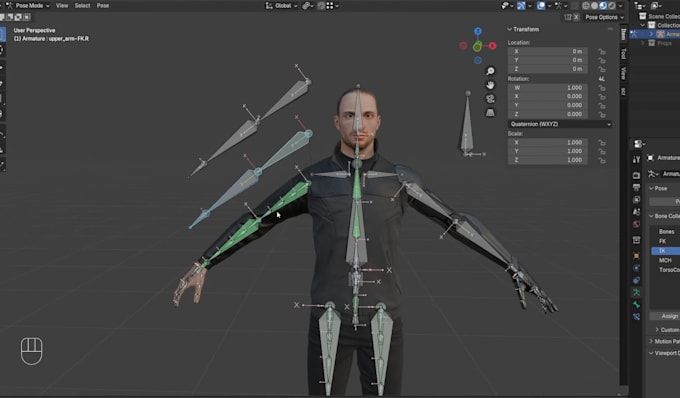Viewport: 680px width, 398px height.
Task: Enable wireframe viewport shading
Action: (x=586, y=6)
